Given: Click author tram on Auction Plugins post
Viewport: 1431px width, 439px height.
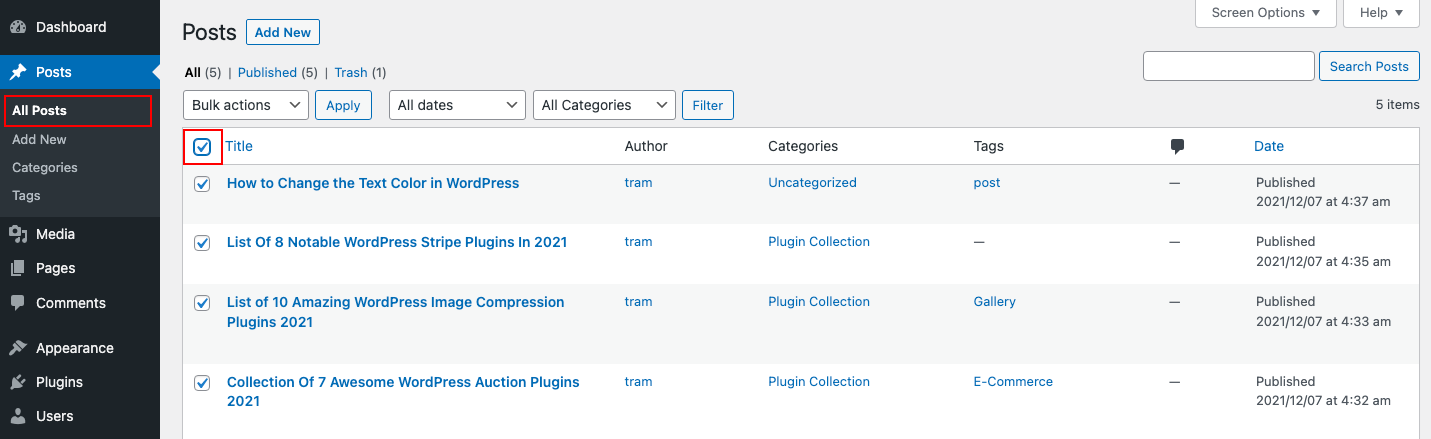Looking at the screenshot, I should [x=638, y=382].
